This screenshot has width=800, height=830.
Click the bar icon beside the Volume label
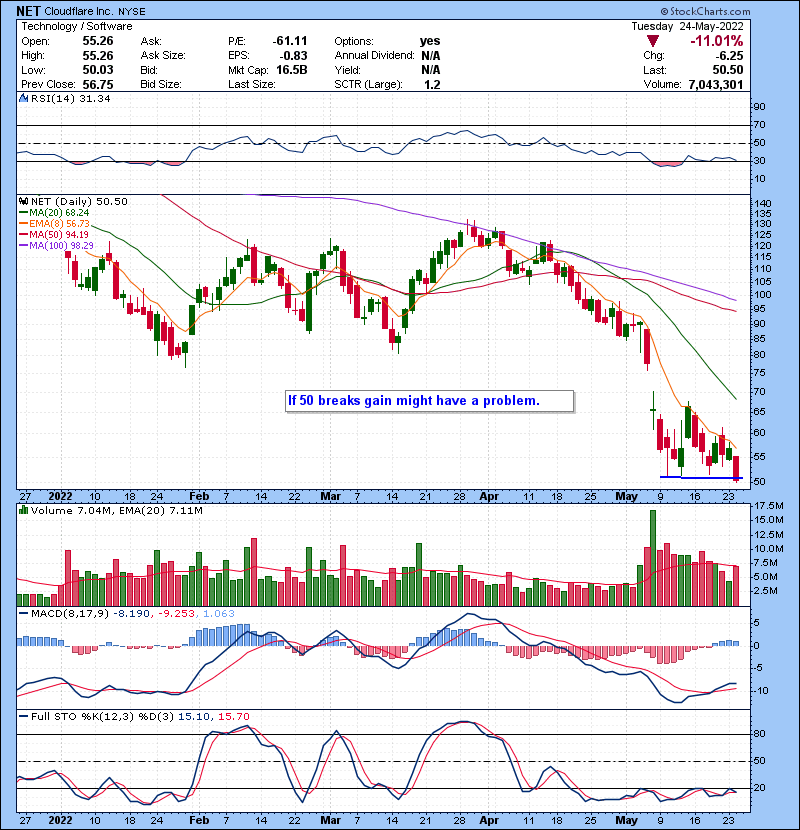(x=23, y=510)
